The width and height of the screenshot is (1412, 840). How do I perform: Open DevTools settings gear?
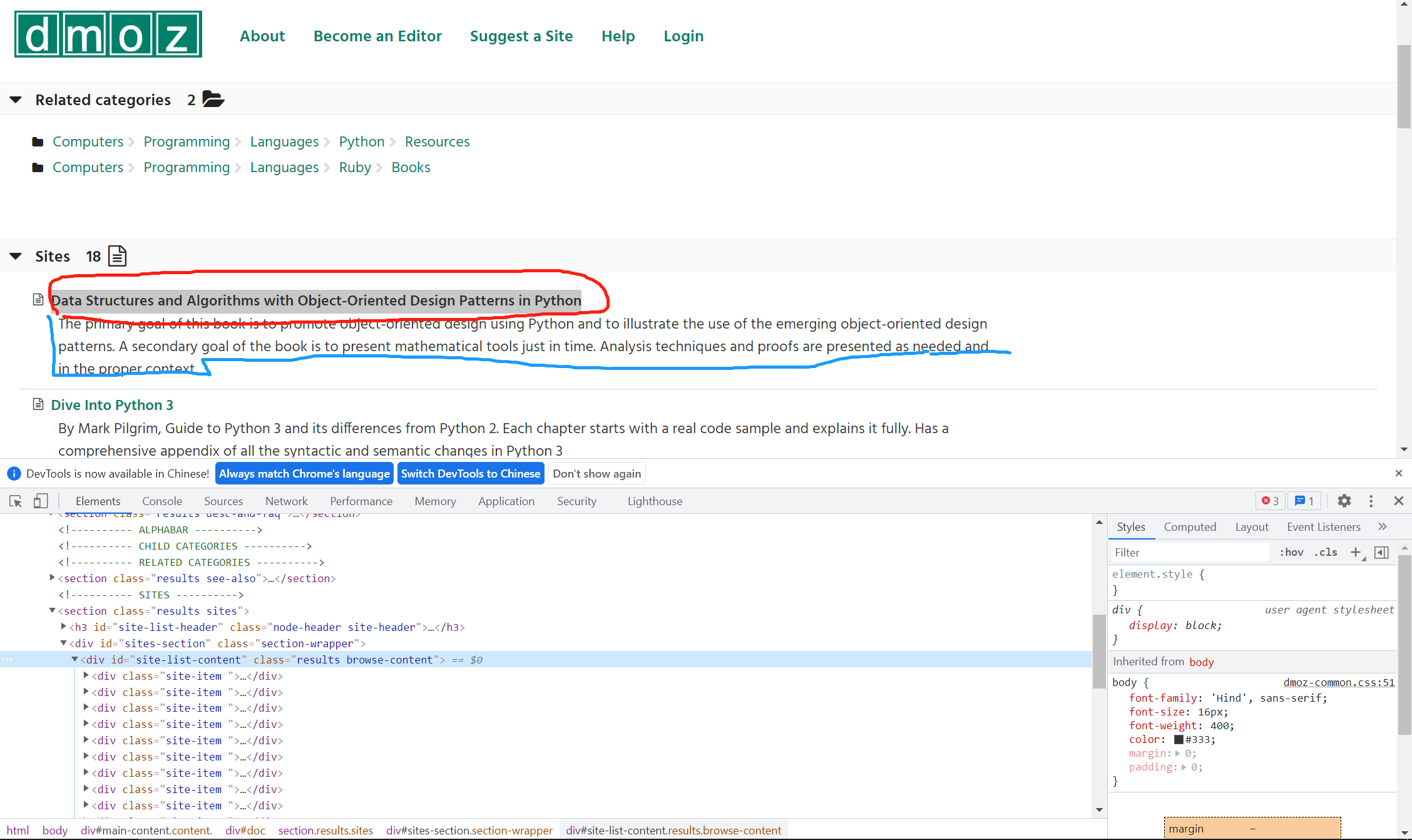[1344, 501]
